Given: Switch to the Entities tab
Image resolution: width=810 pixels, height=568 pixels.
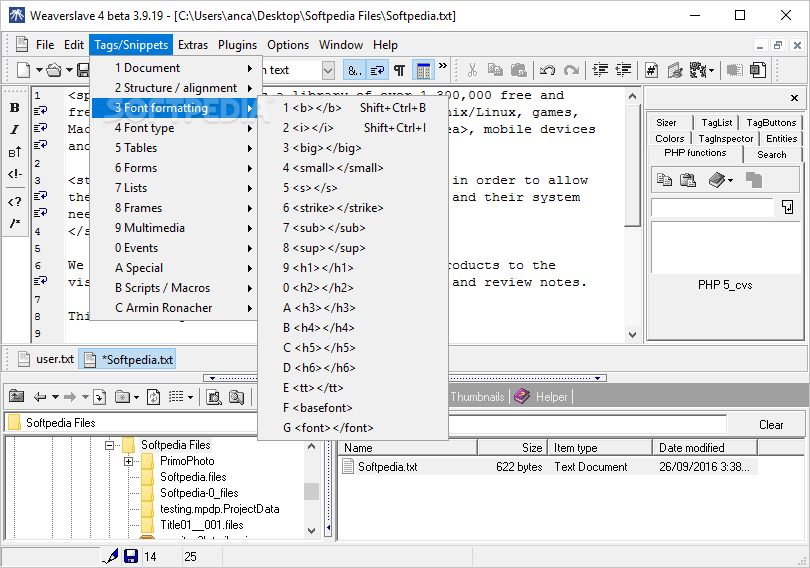Looking at the screenshot, I should pos(781,138).
